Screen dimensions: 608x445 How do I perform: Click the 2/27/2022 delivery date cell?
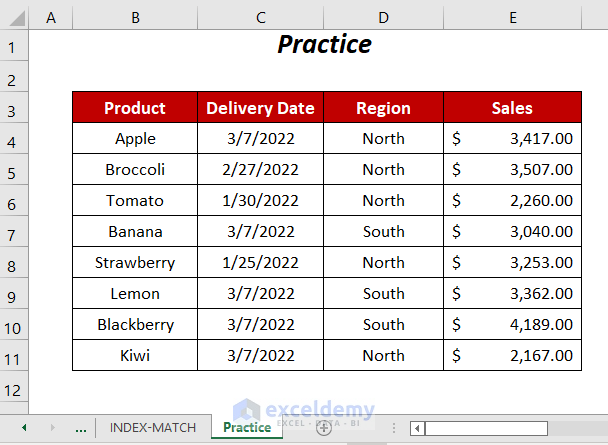point(260,170)
